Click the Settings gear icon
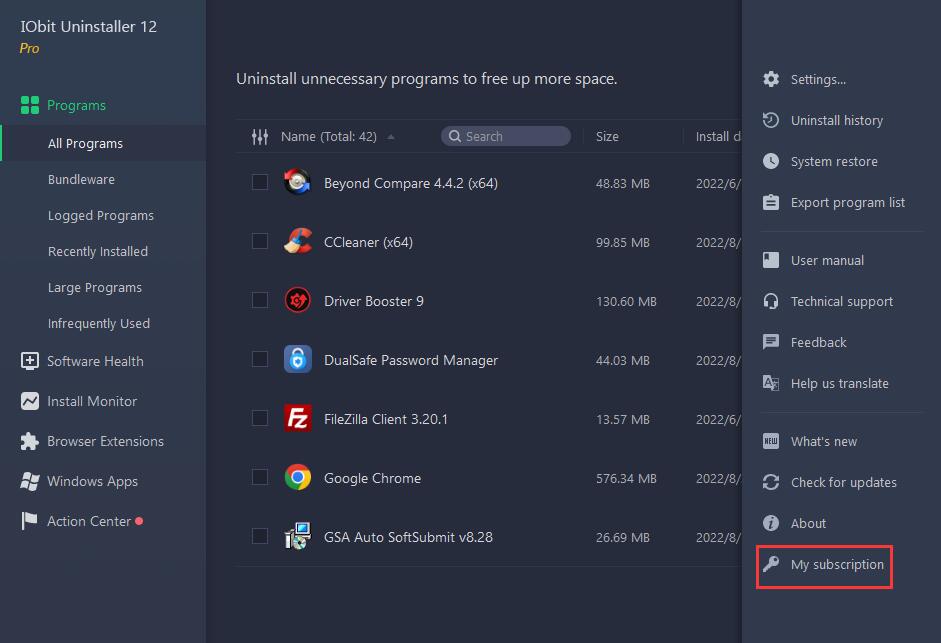This screenshot has width=941, height=643. point(771,79)
